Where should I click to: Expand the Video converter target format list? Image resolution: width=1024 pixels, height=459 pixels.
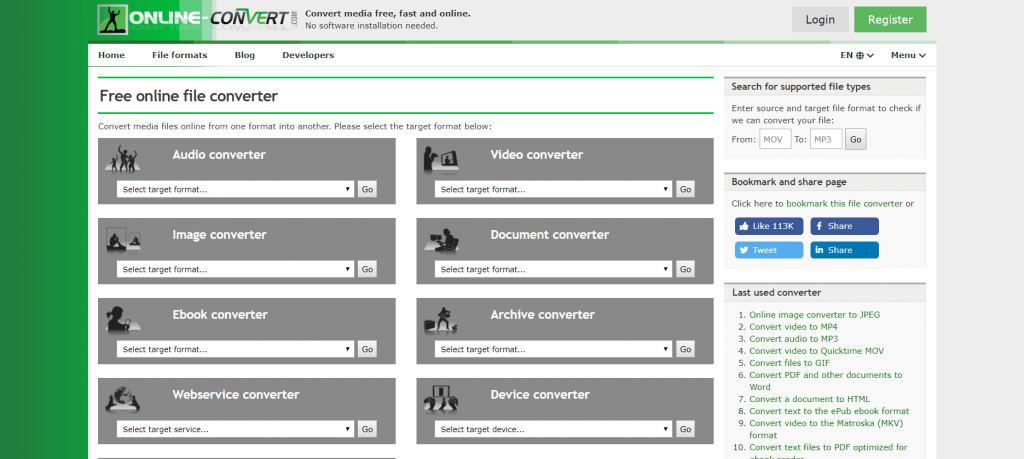tap(553, 189)
